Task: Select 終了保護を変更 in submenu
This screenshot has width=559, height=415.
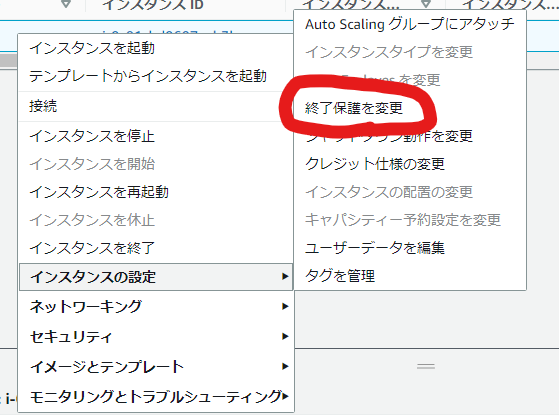Action: pyautogui.click(x=354, y=108)
